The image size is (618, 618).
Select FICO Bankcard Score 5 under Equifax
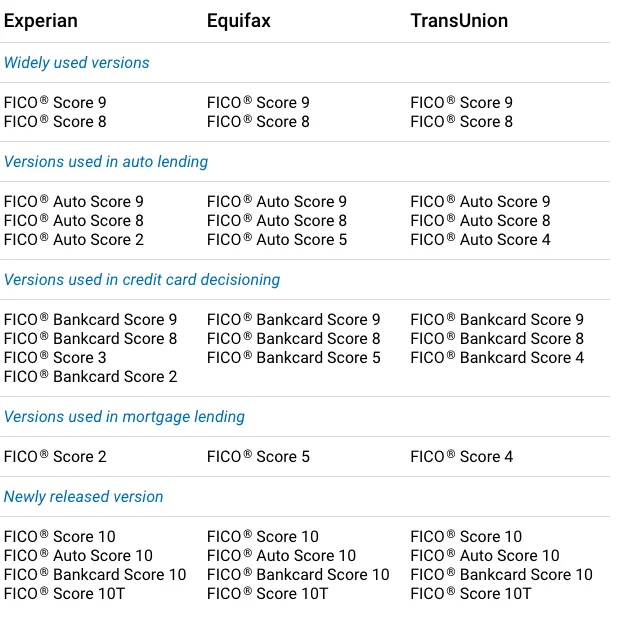(x=294, y=358)
